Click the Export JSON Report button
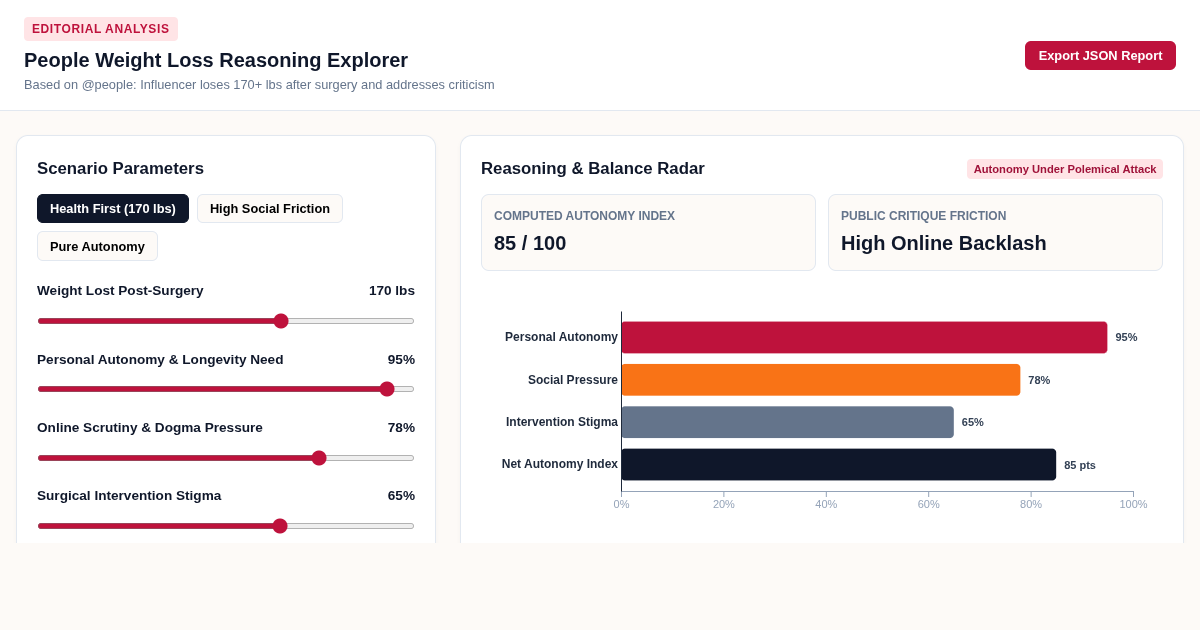This screenshot has height=630, width=1200. (1100, 55)
